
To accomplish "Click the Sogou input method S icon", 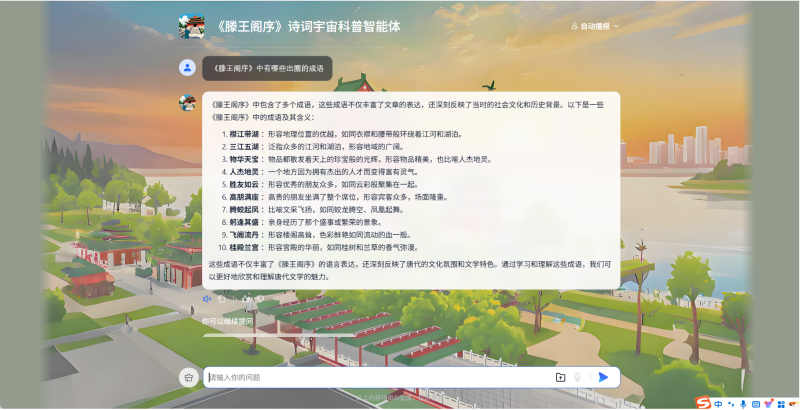I will (704, 402).
